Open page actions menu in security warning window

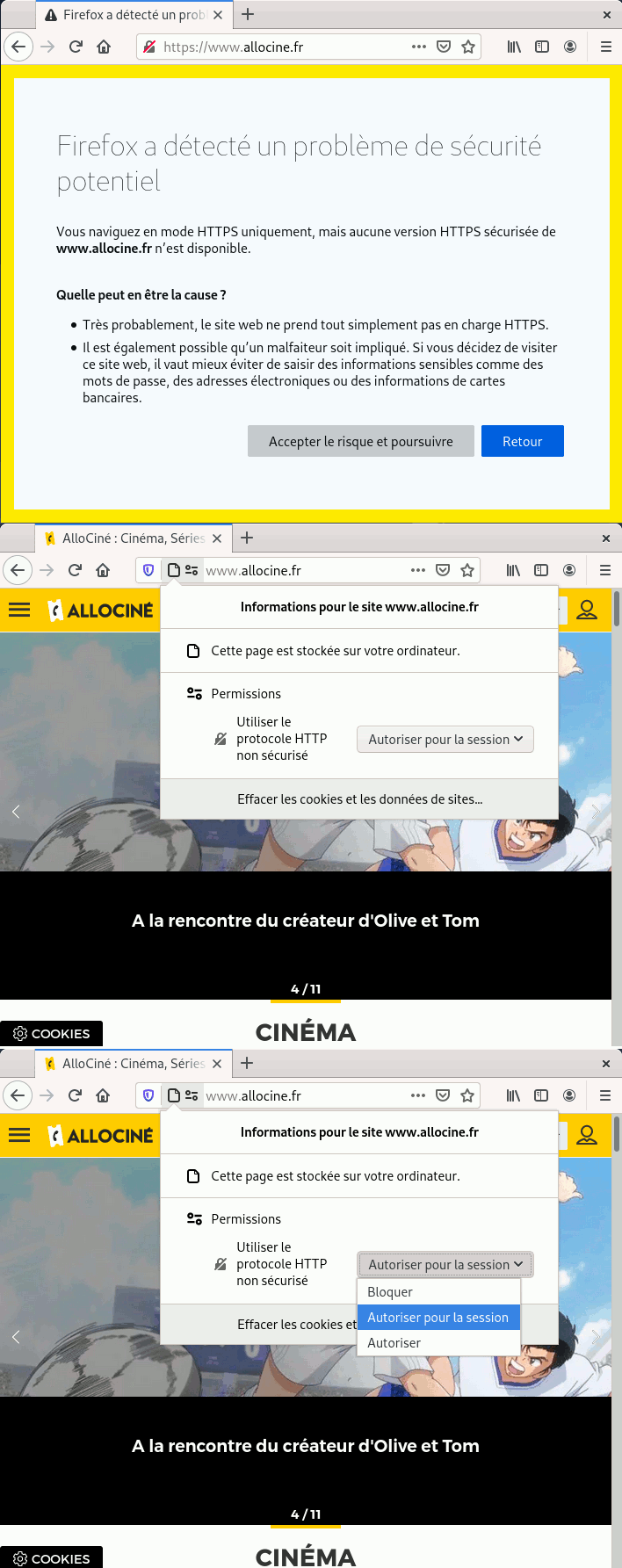419,47
